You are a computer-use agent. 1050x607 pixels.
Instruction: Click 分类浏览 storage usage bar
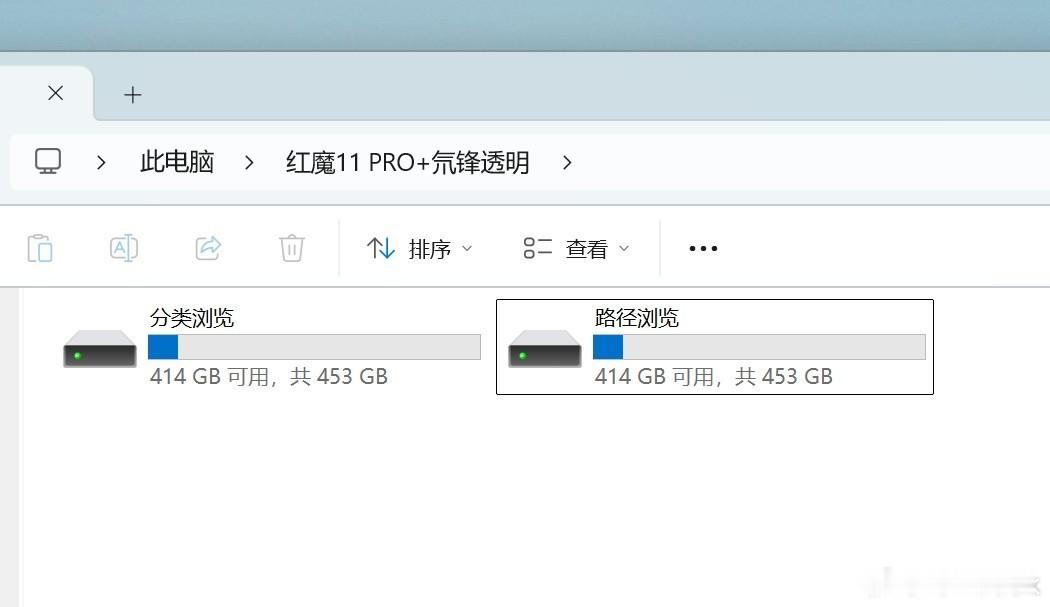tap(314, 347)
